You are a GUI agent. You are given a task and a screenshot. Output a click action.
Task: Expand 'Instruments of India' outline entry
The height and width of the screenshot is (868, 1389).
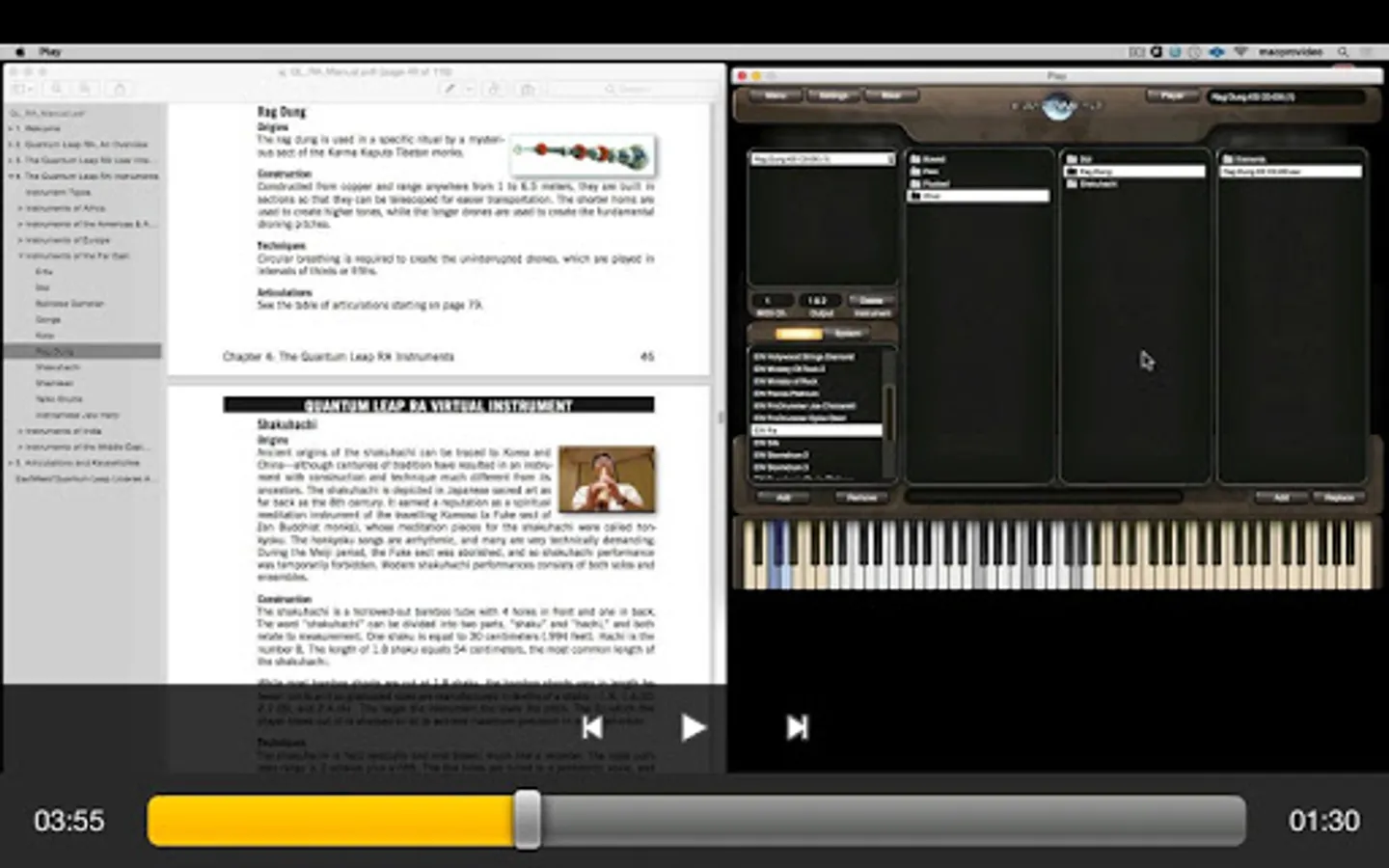(20, 431)
